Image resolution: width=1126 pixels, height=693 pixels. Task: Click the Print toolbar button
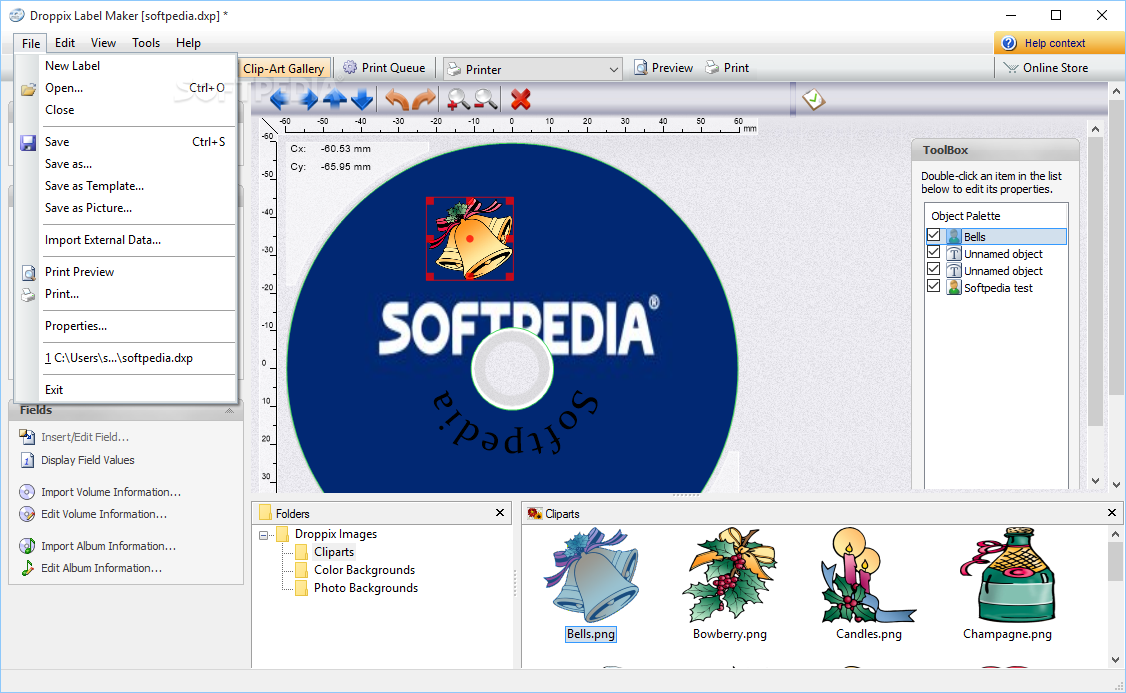click(727, 68)
